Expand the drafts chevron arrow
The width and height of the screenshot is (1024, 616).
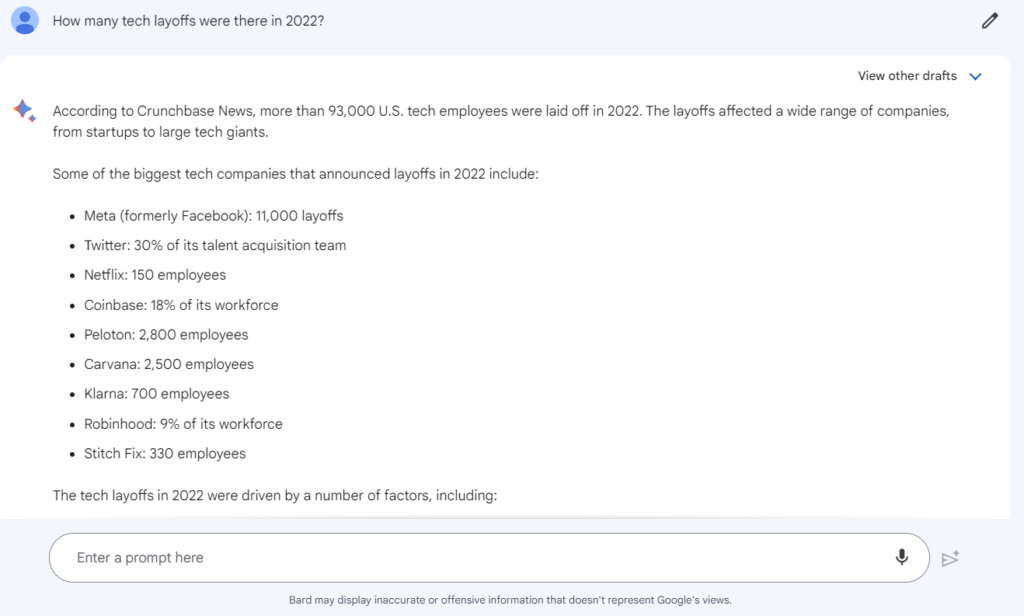tap(976, 76)
